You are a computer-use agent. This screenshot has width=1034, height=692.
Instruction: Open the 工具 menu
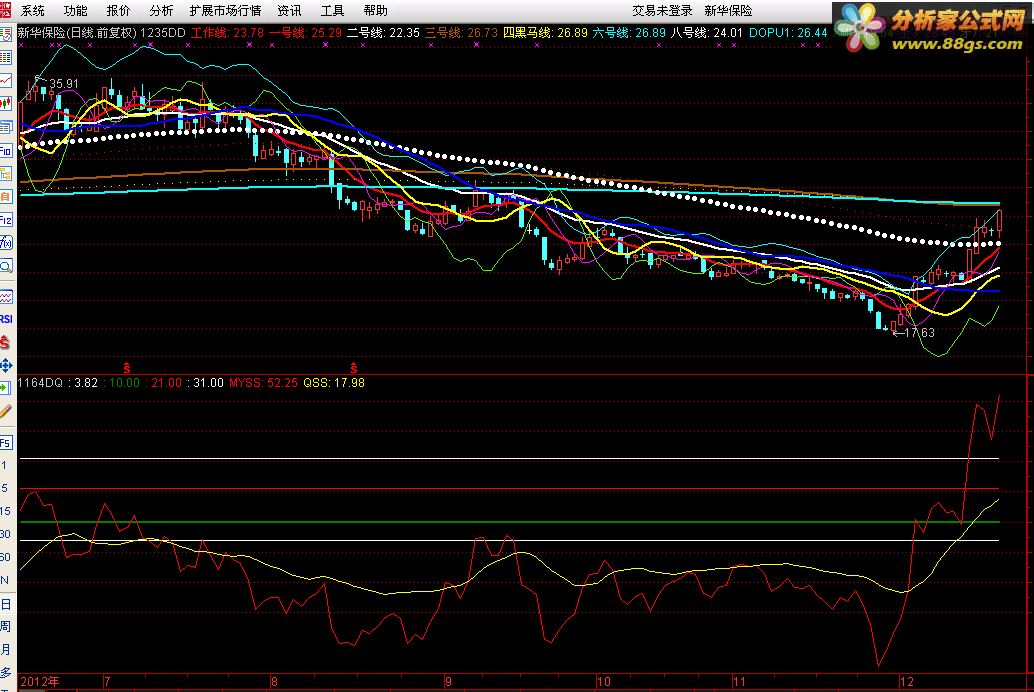pos(332,11)
